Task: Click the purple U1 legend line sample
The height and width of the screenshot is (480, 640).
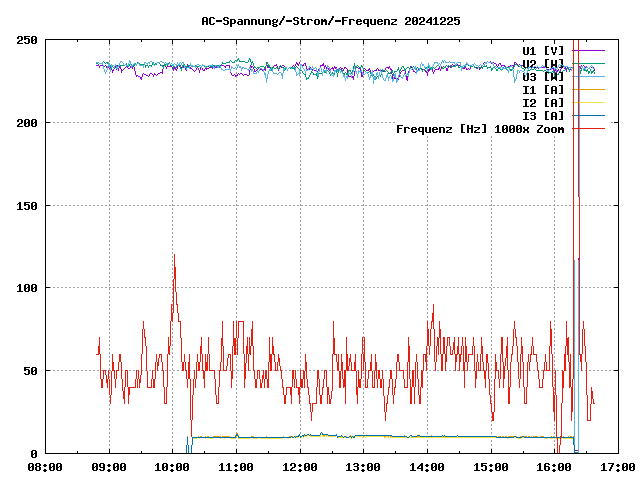Action: click(588, 50)
